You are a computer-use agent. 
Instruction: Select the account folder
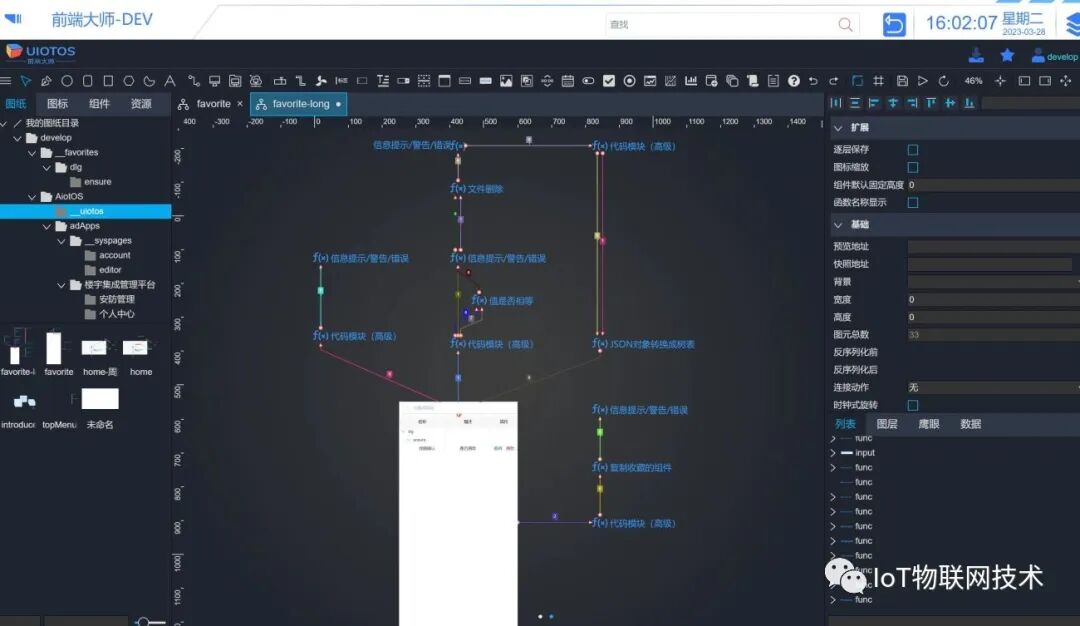(x=114, y=255)
